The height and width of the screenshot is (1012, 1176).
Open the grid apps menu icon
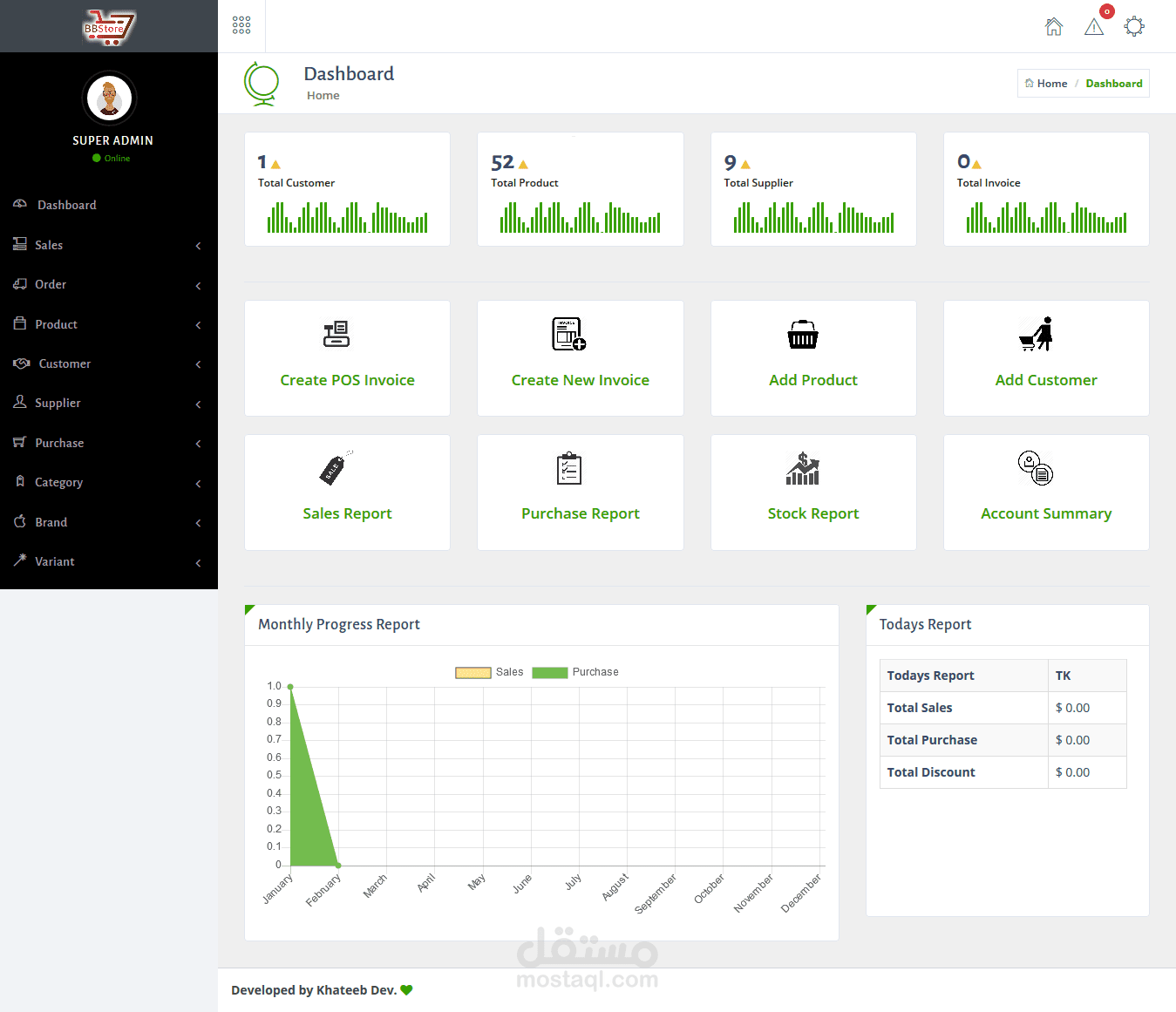[x=241, y=25]
